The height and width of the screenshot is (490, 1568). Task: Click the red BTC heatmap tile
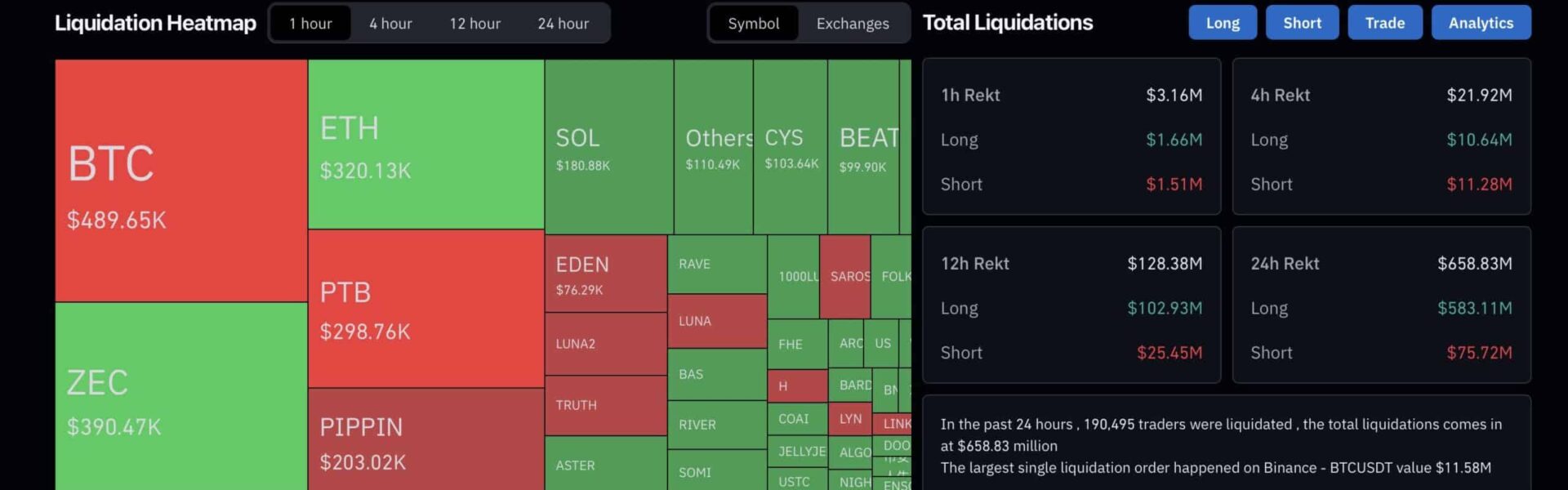coord(180,180)
